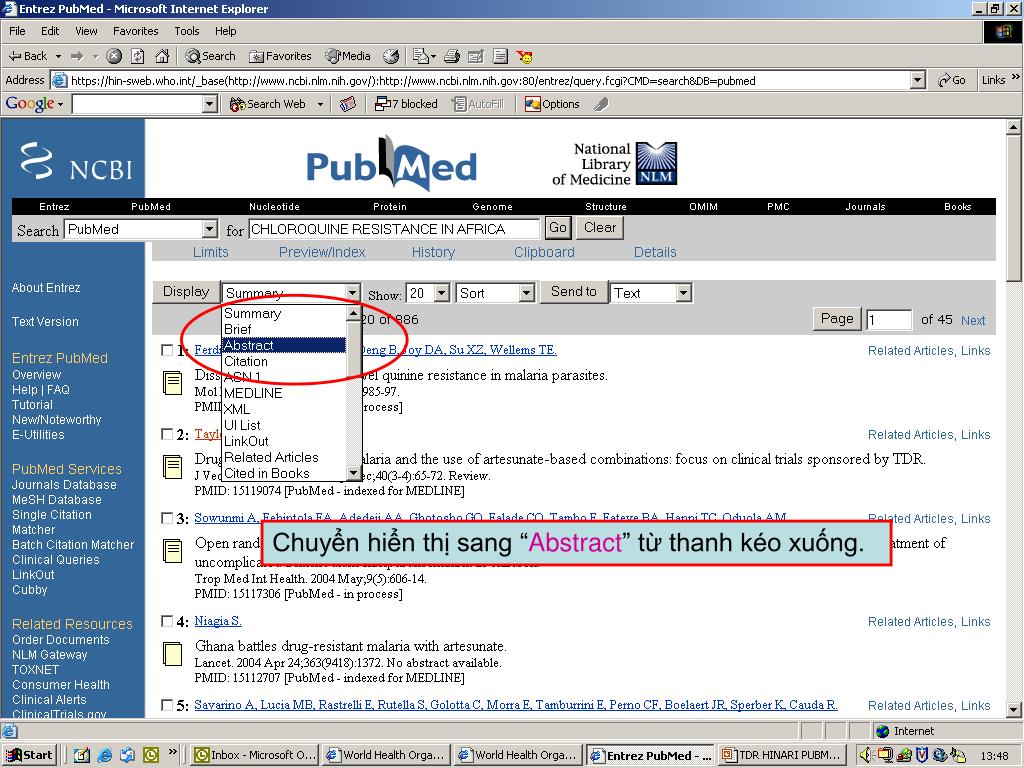This screenshot has height=768, width=1024.
Task: Expand the Google search box dropdown
Action: pyautogui.click(x=210, y=104)
